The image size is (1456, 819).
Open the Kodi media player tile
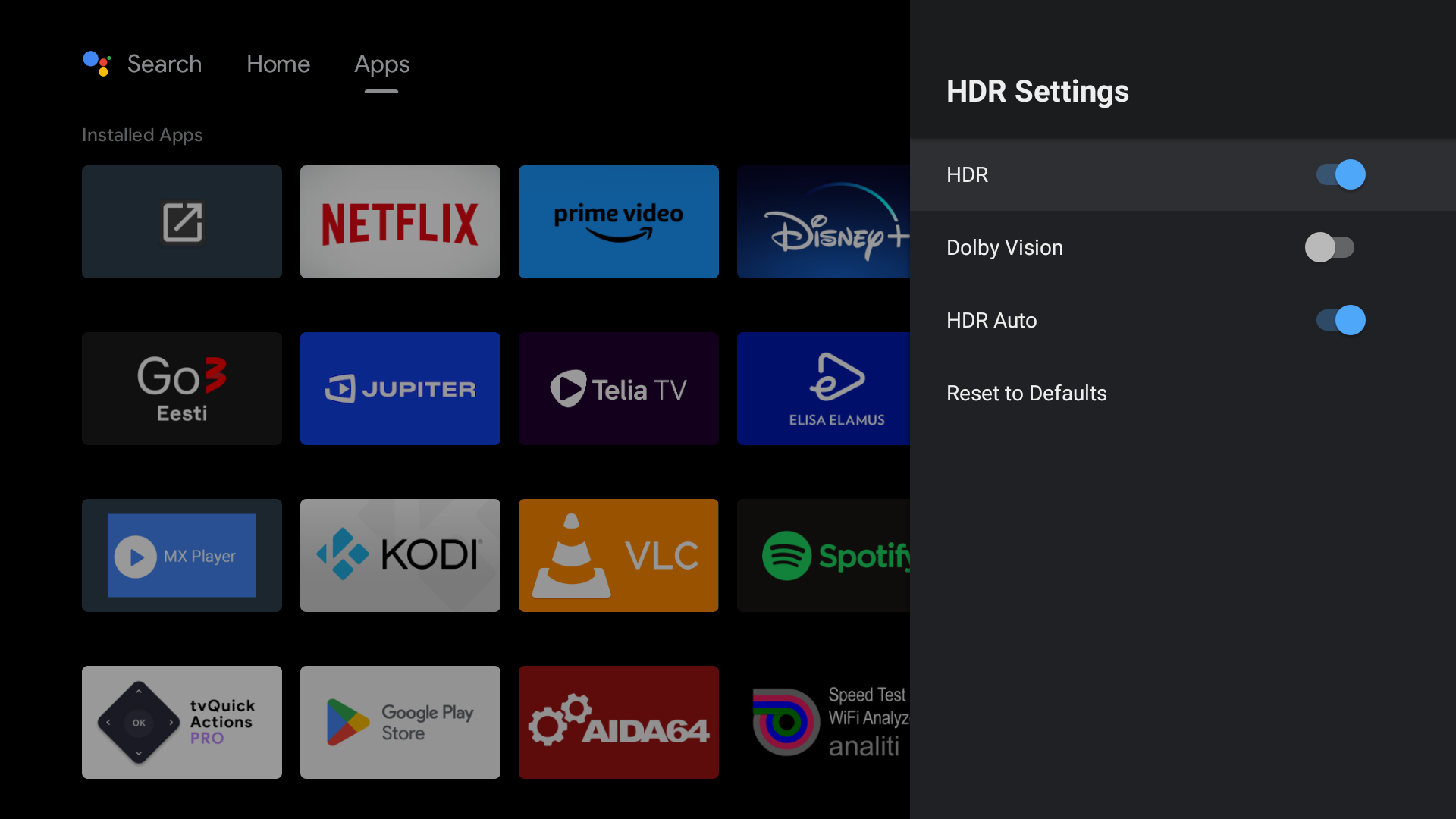pyautogui.click(x=400, y=555)
